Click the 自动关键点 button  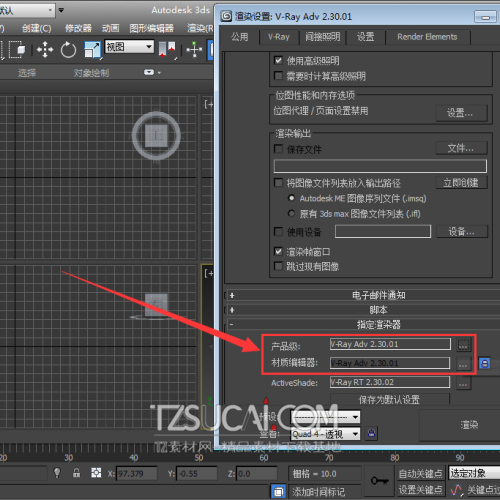421,473
